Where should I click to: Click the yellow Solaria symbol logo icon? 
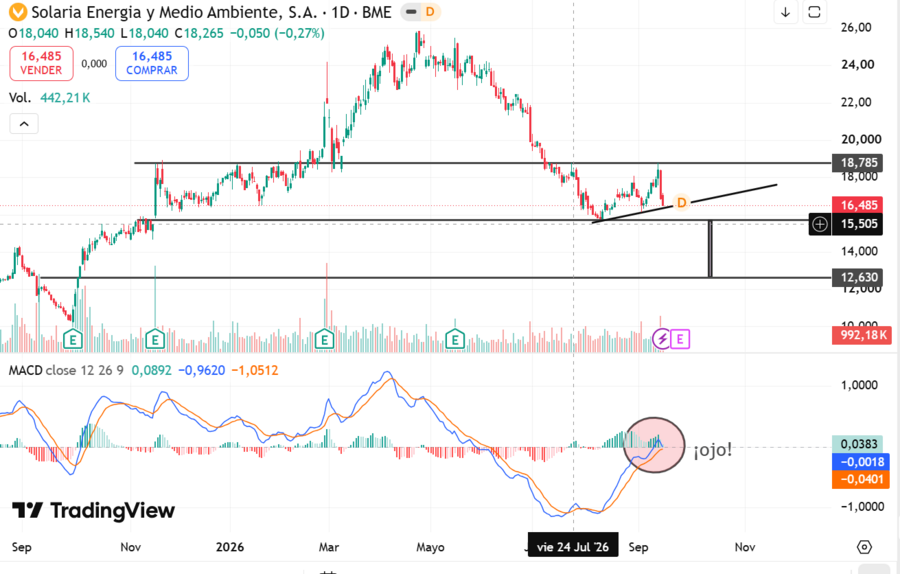(17, 12)
